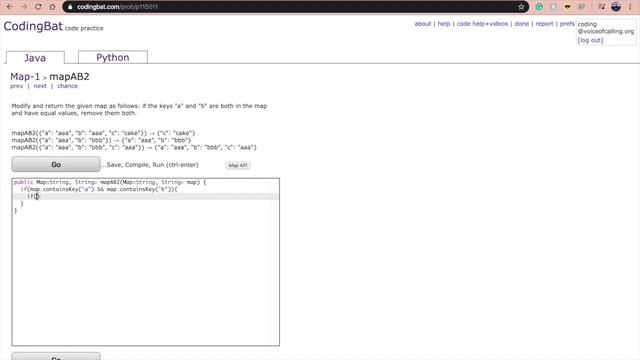This screenshot has height=360, width=640.
Task: Open the prefs link
Action: [x=567, y=24]
